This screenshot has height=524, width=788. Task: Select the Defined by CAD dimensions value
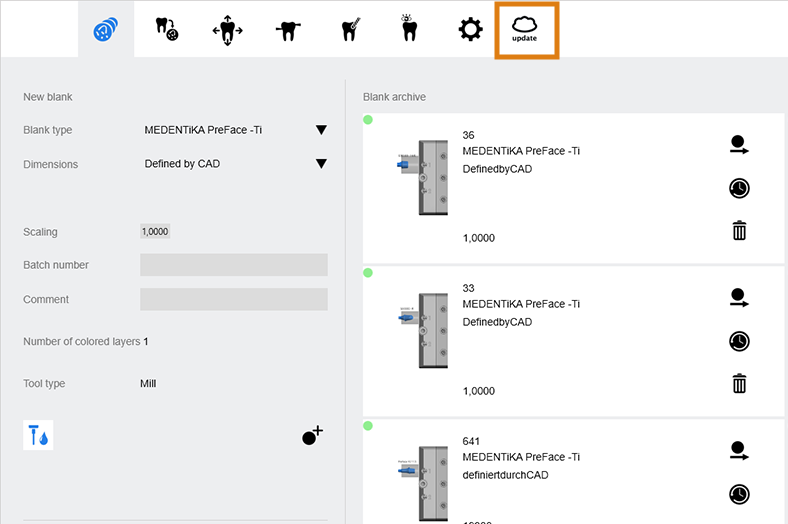[182, 164]
